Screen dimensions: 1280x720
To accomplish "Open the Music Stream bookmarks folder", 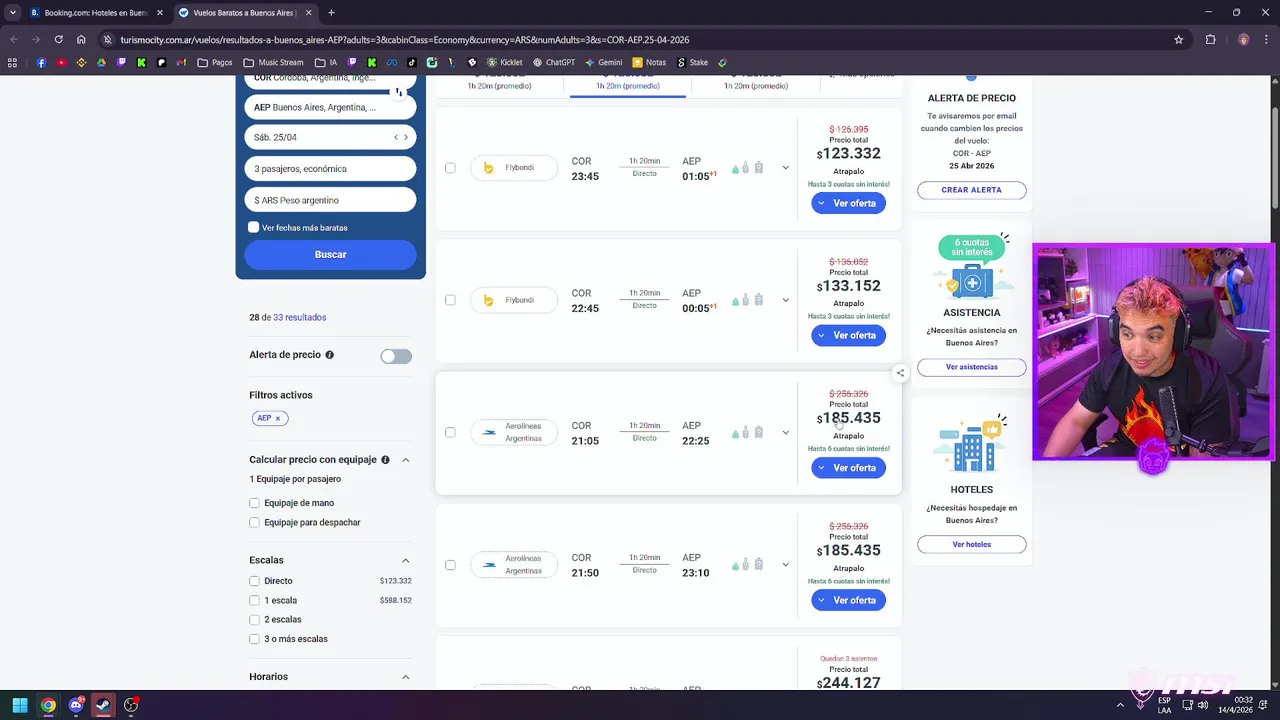I will tap(273, 62).
